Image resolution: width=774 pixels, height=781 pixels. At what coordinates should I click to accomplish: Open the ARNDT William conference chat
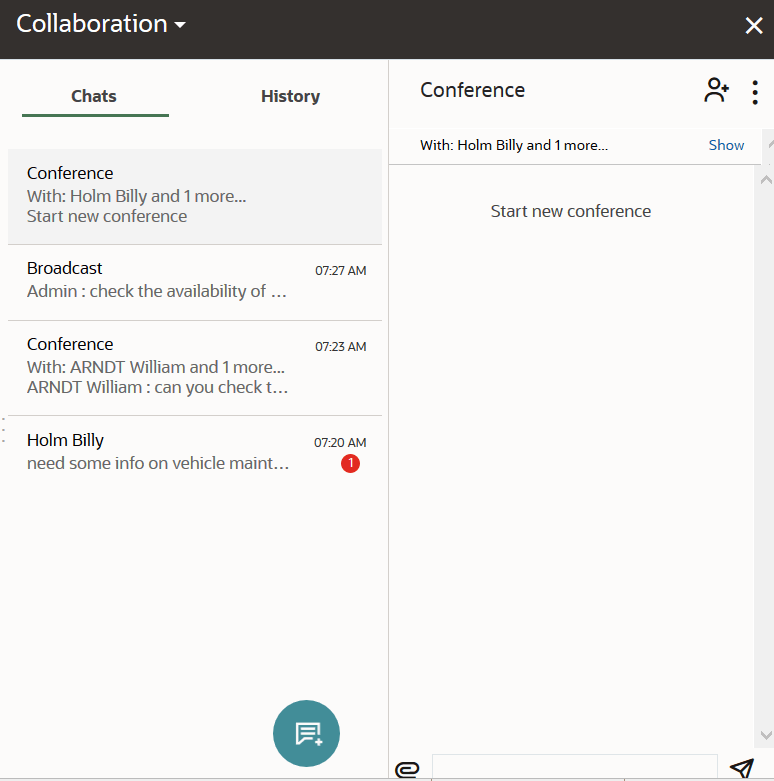(195, 368)
